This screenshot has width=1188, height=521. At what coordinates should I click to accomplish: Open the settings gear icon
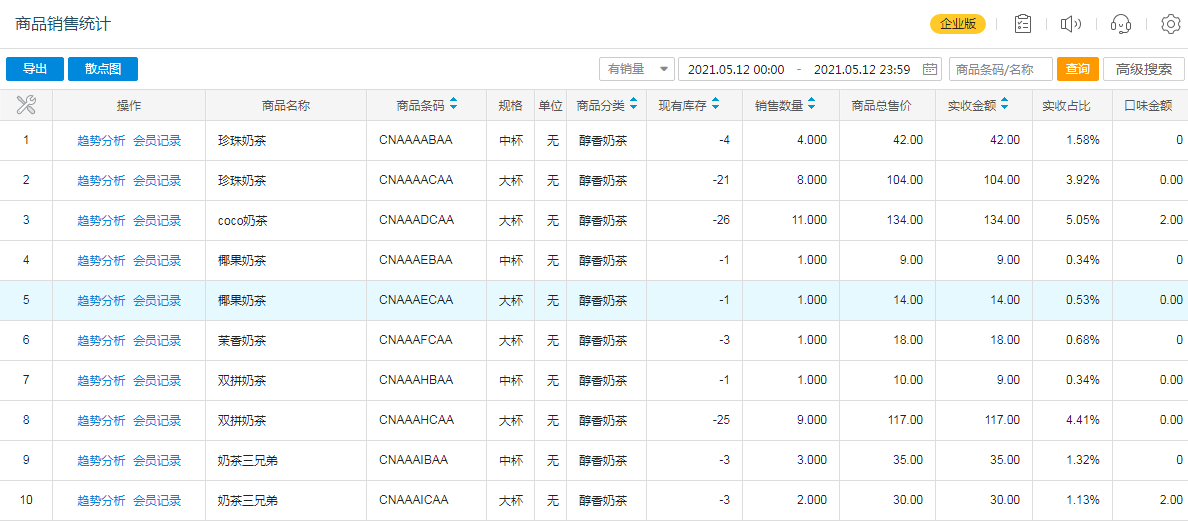[x=1171, y=24]
